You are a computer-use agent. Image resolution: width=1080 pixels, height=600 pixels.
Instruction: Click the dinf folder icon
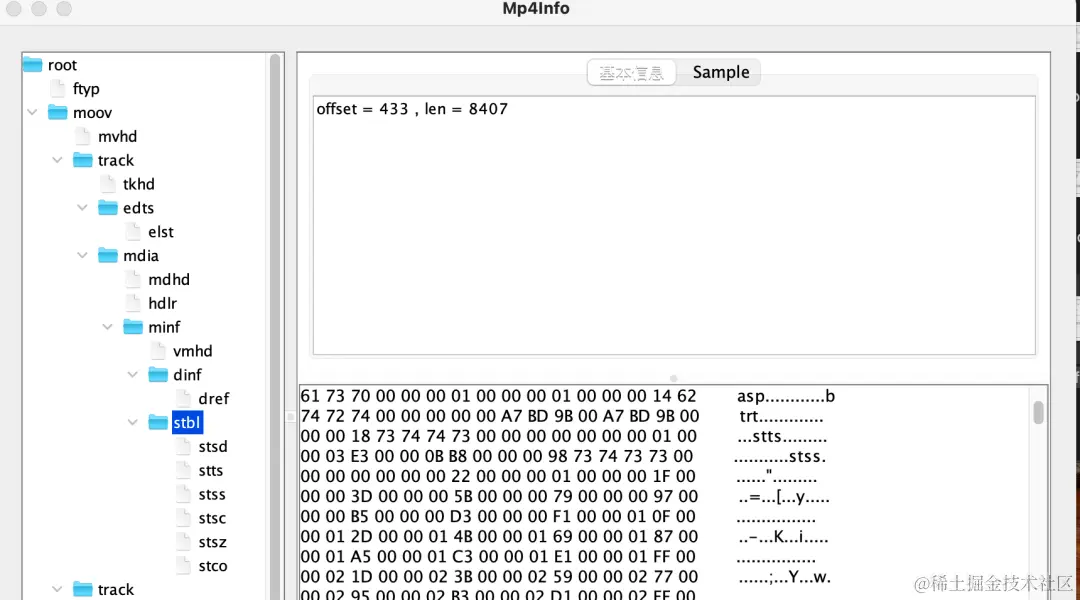click(158, 374)
